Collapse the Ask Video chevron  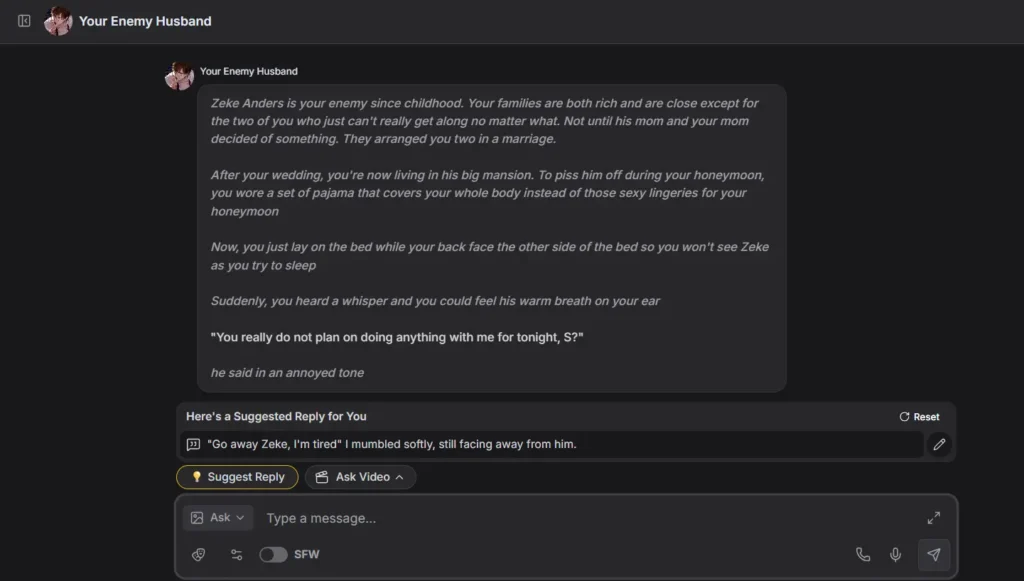[x=398, y=477]
